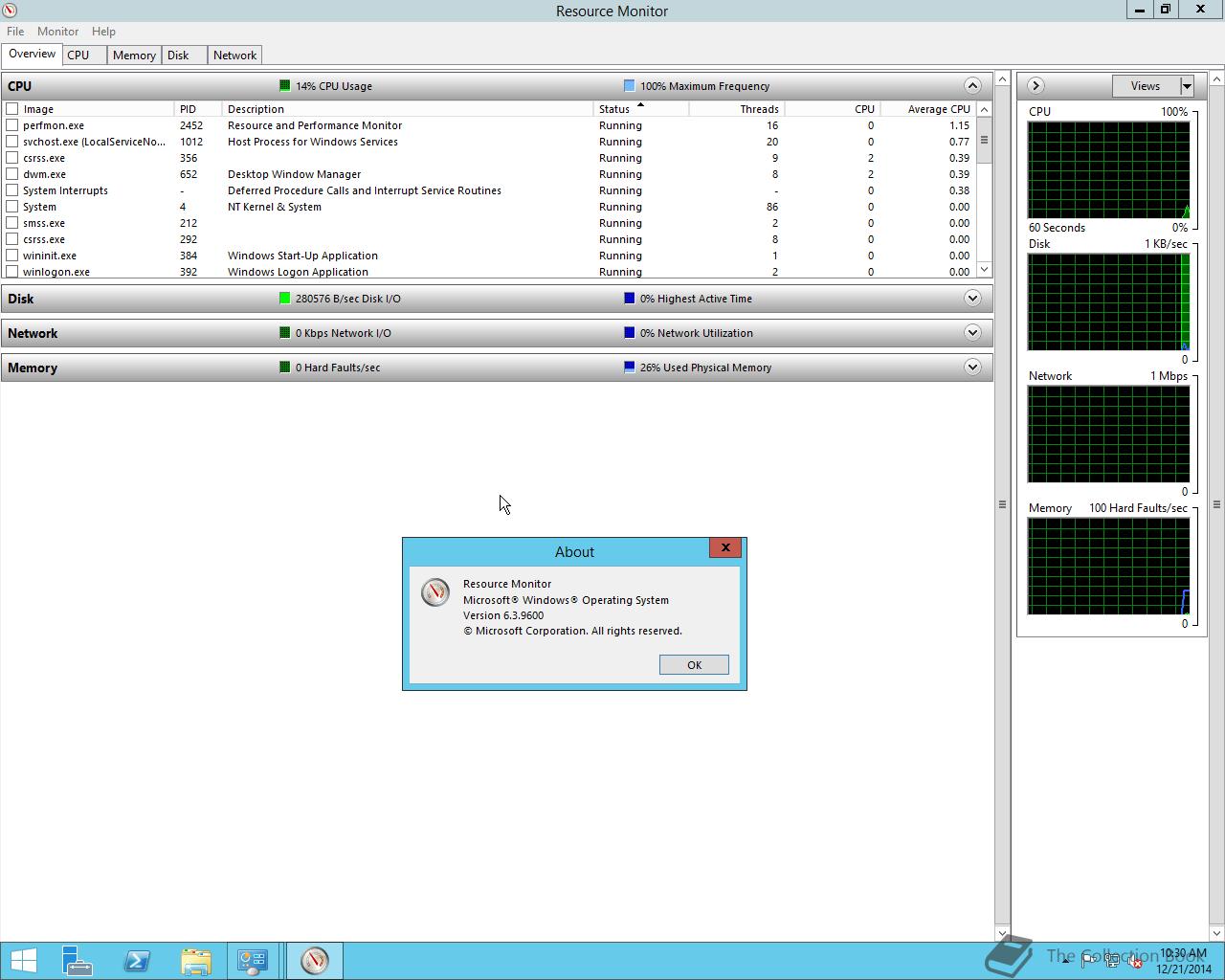The image size is (1225, 980).
Task: Click the green Disk I/O indicator square
Action: pyautogui.click(x=284, y=299)
